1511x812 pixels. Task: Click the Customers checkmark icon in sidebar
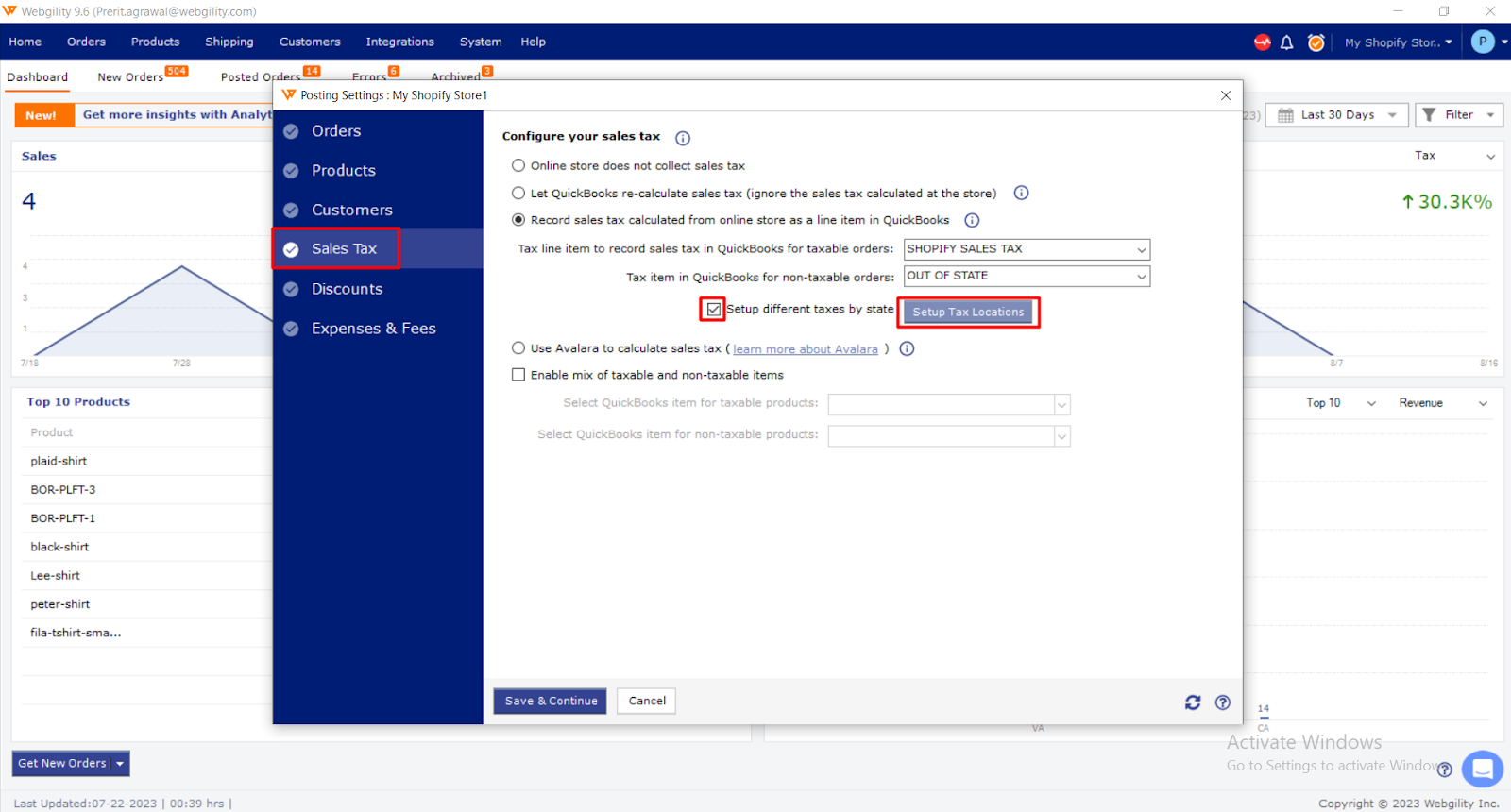(x=291, y=211)
